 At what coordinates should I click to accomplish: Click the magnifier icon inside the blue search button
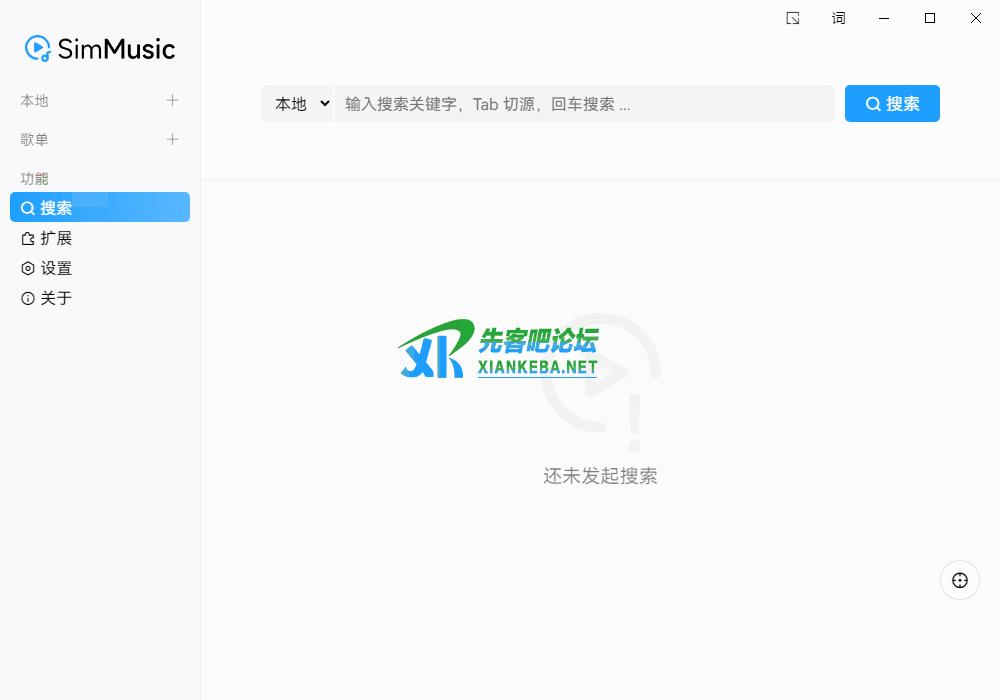[x=872, y=103]
